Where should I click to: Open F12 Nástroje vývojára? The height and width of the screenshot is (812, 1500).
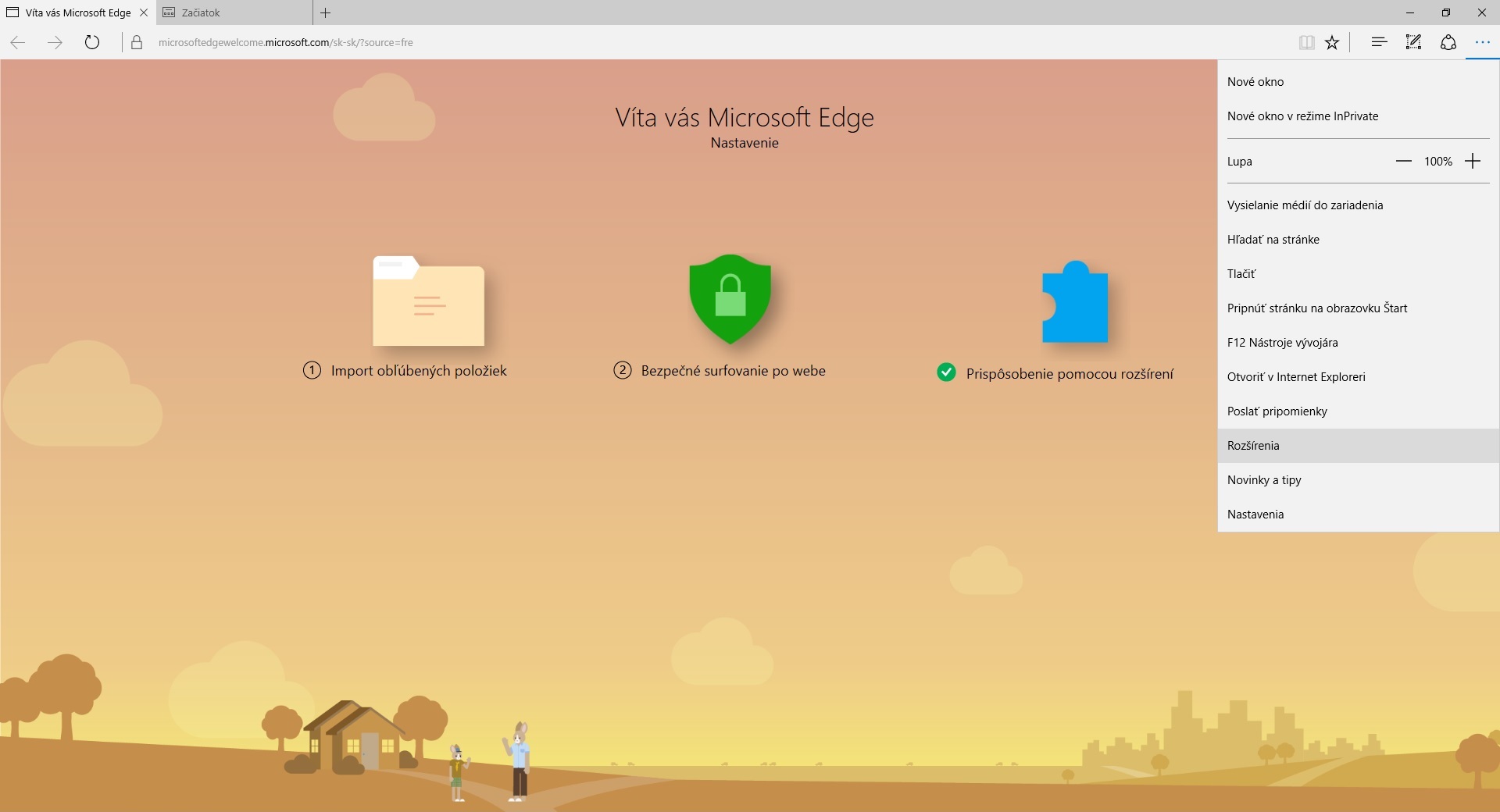pyautogui.click(x=1359, y=342)
